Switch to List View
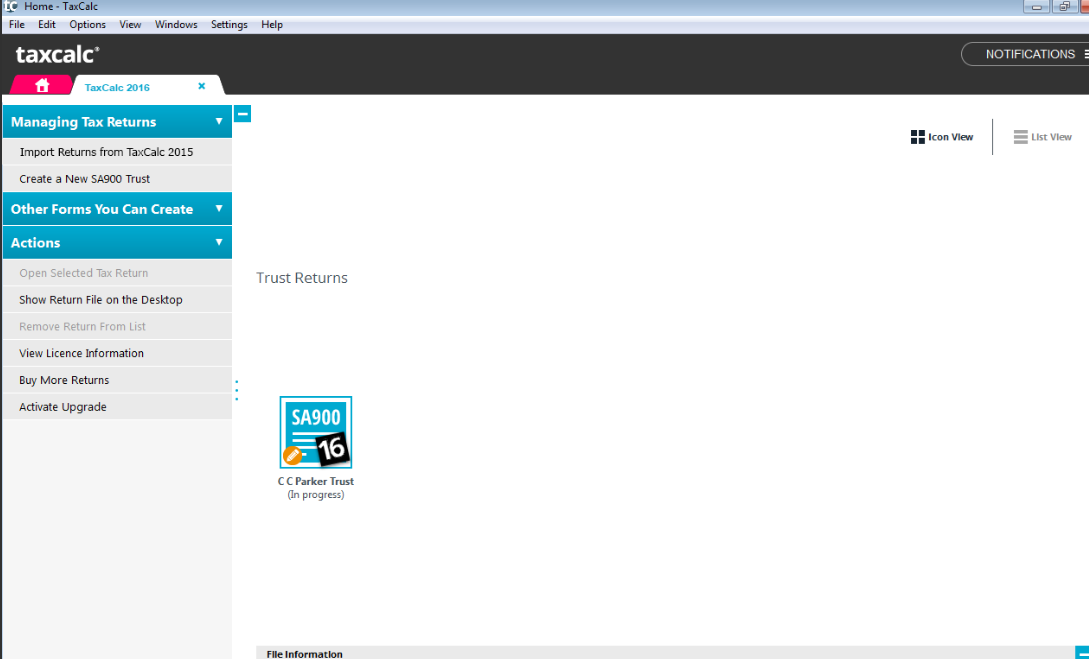Image resolution: width=1089 pixels, height=659 pixels. point(1042,137)
